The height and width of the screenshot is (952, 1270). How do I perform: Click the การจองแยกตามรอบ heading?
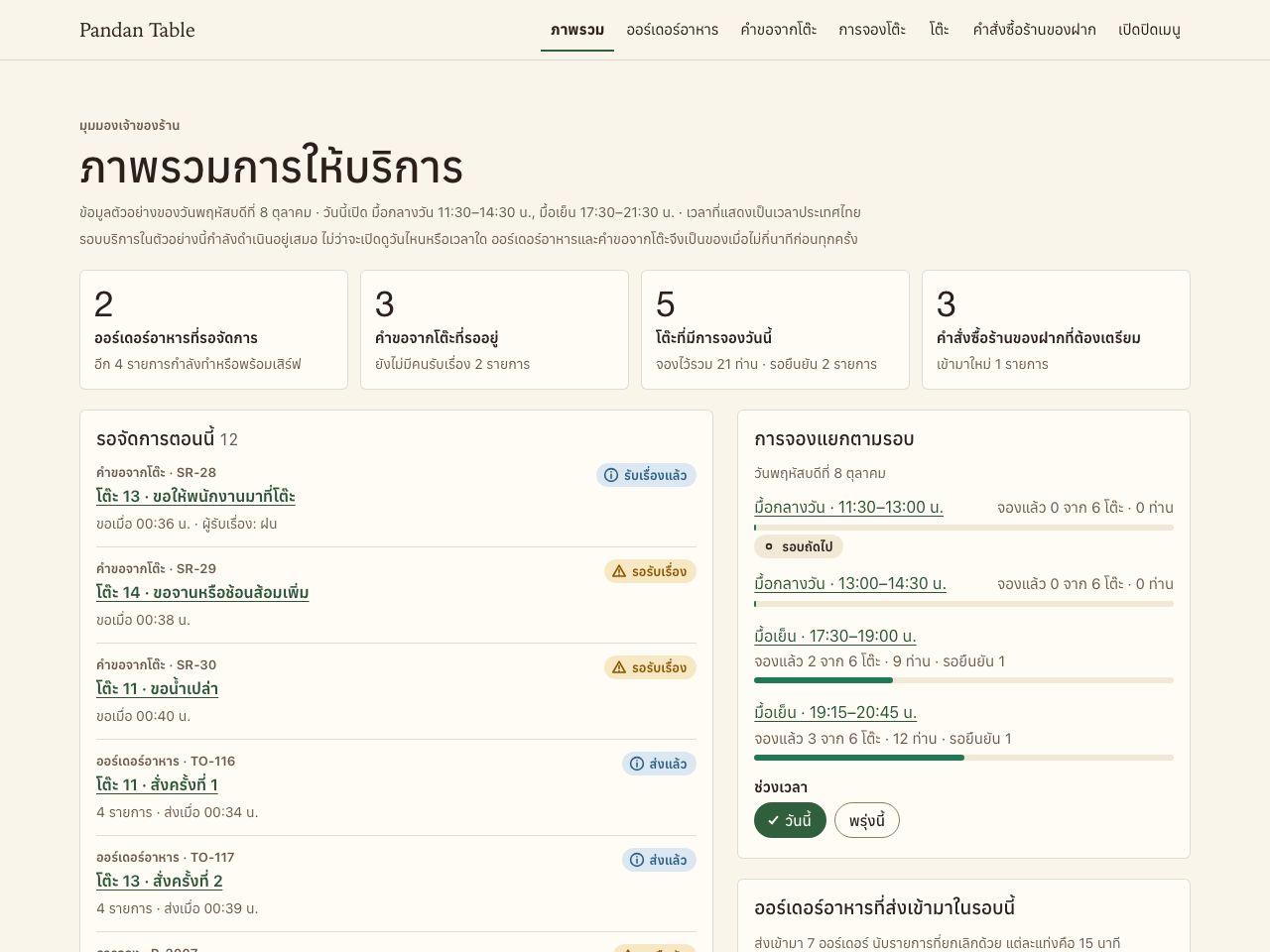[x=834, y=439]
